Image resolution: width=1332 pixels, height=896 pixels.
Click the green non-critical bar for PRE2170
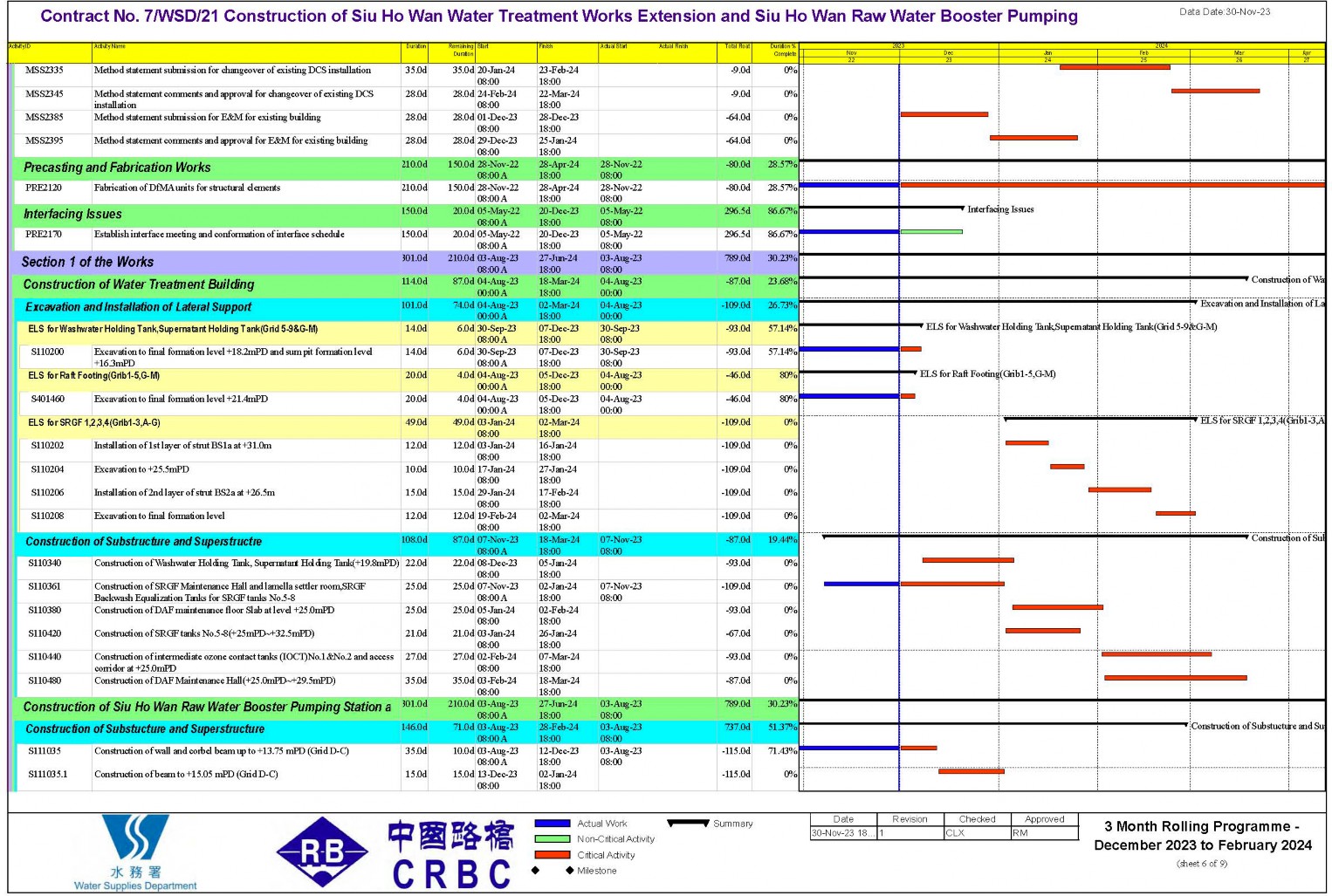click(x=931, y=231)
